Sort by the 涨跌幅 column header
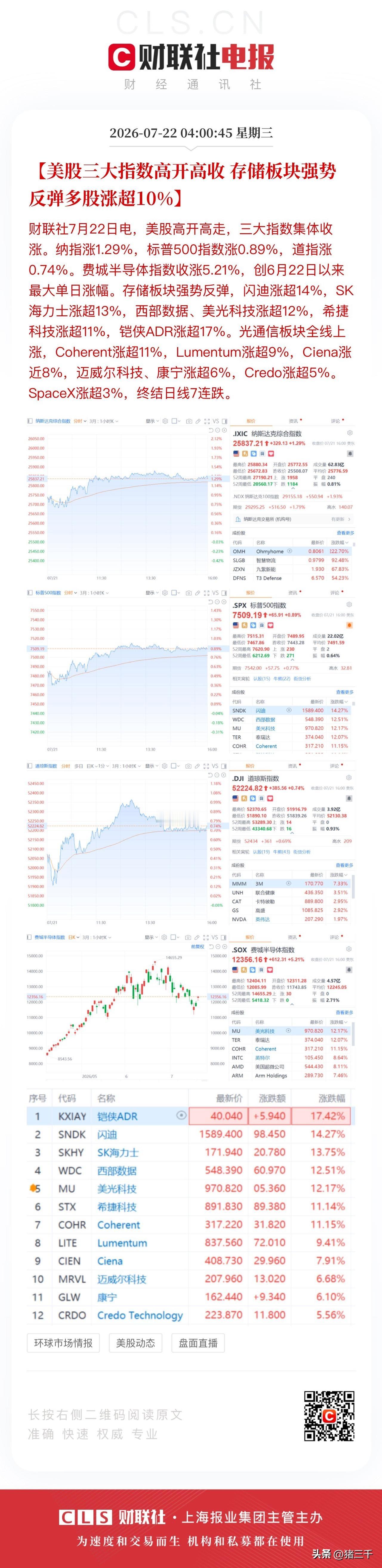This screenshot has height=1568, width=382. coord(332,1098)
